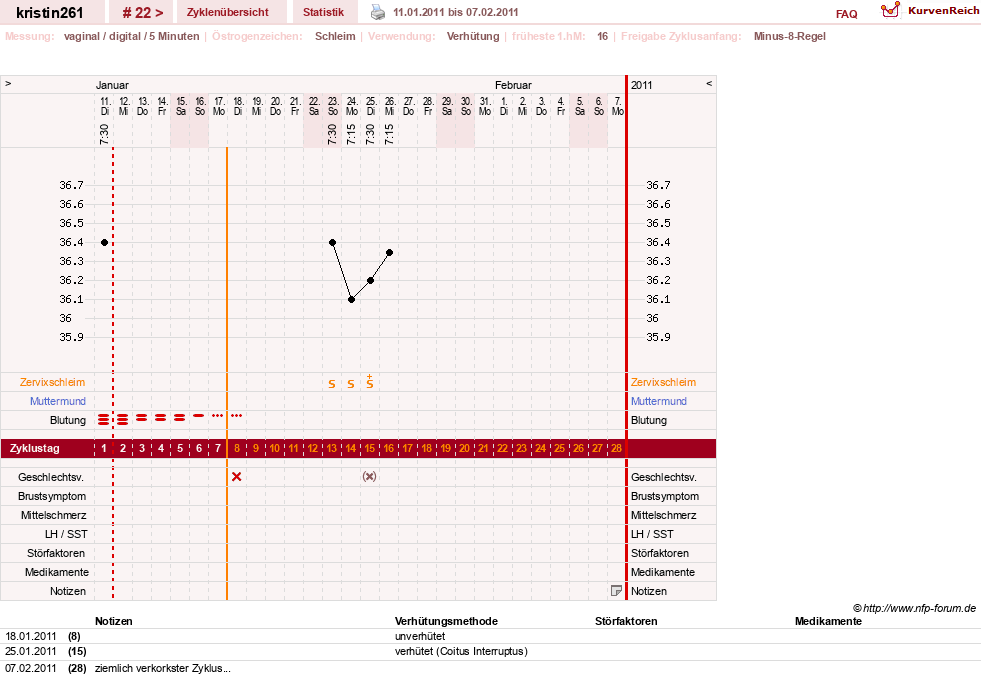Select the 36.35 temperature point on day 16
981x700 pixels.
[x=390, y=253]
